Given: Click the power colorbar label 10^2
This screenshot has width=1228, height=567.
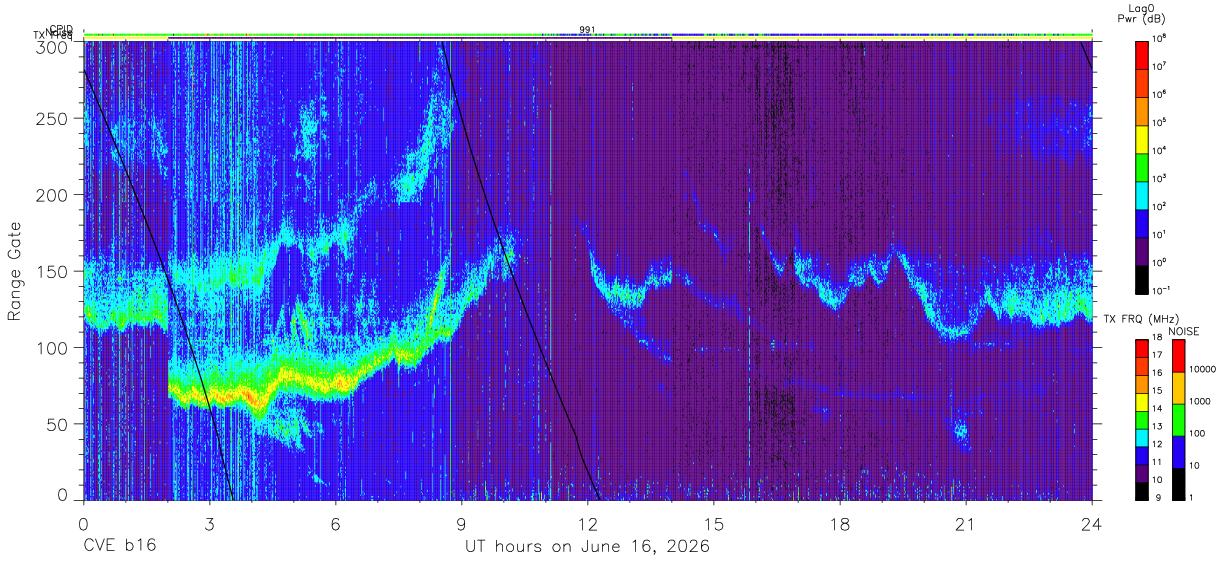Looking at the screenshot, I should [1160, 206].
